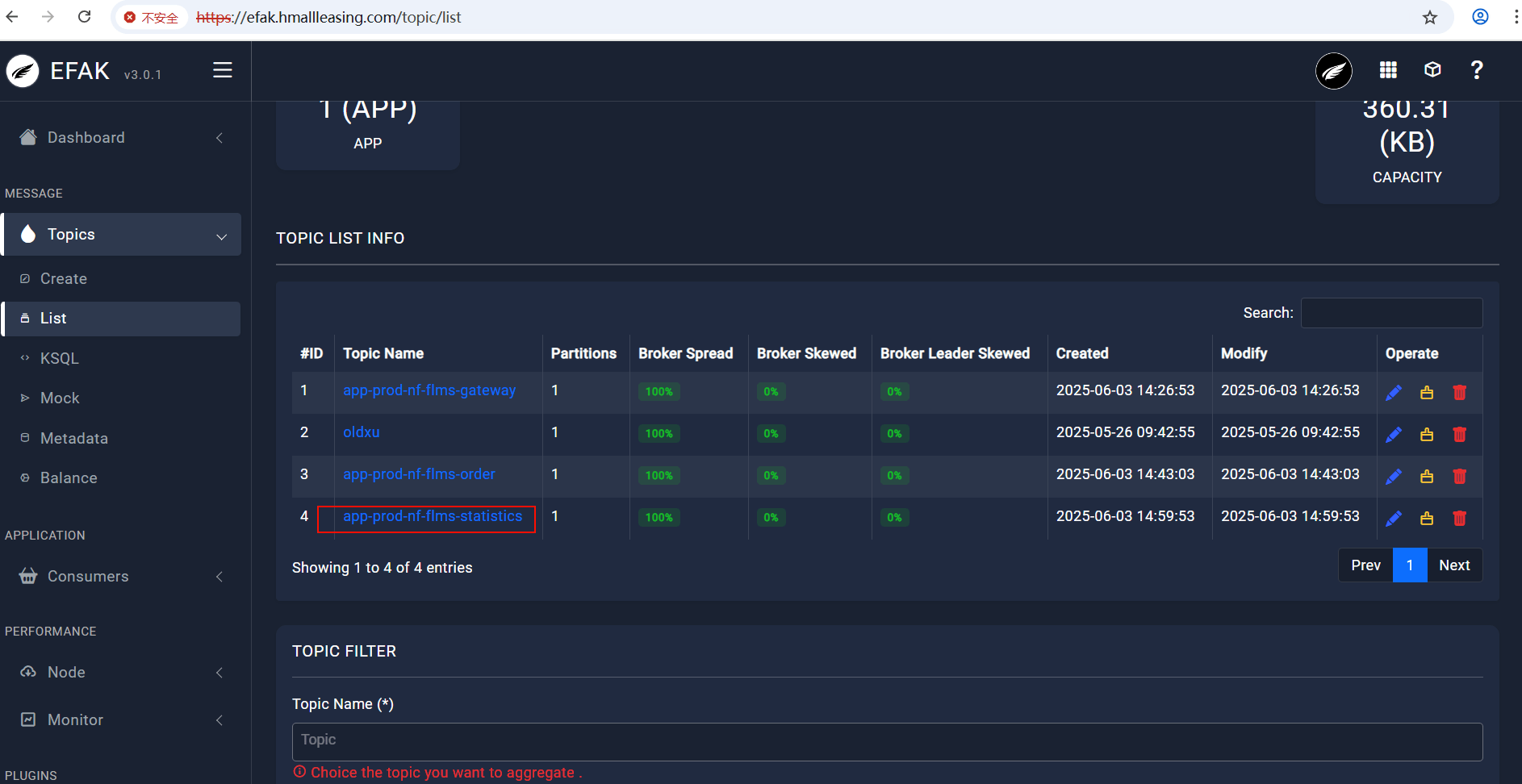Click the Next pagination button
Screen dimensions: 1522x784
(x=1454, y=565)
